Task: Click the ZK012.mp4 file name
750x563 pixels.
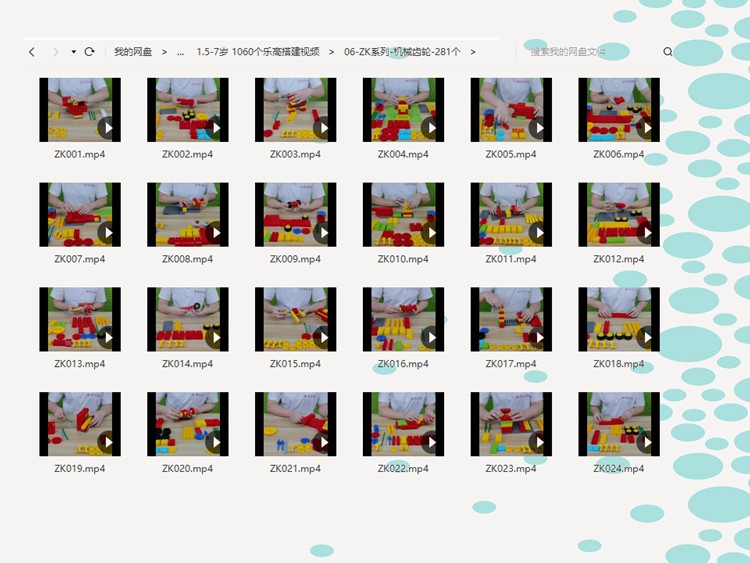Action: (x=619, y=259)
